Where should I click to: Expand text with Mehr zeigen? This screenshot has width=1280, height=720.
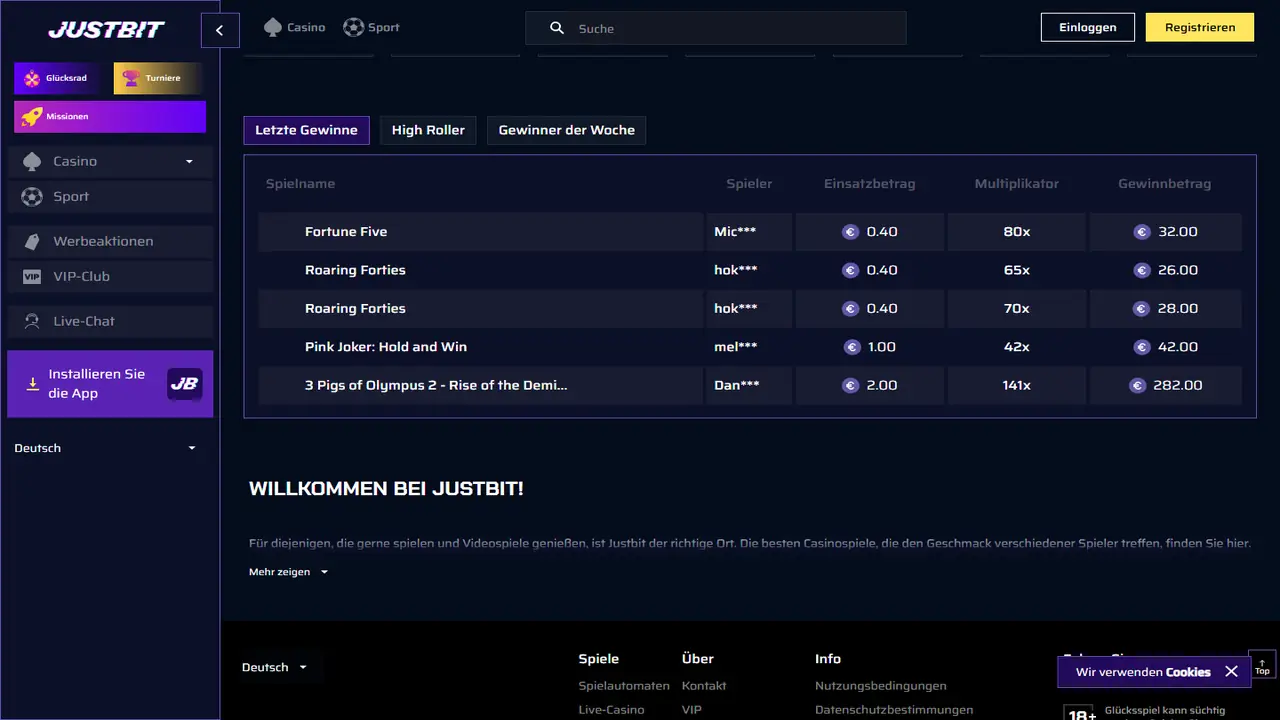288,572
